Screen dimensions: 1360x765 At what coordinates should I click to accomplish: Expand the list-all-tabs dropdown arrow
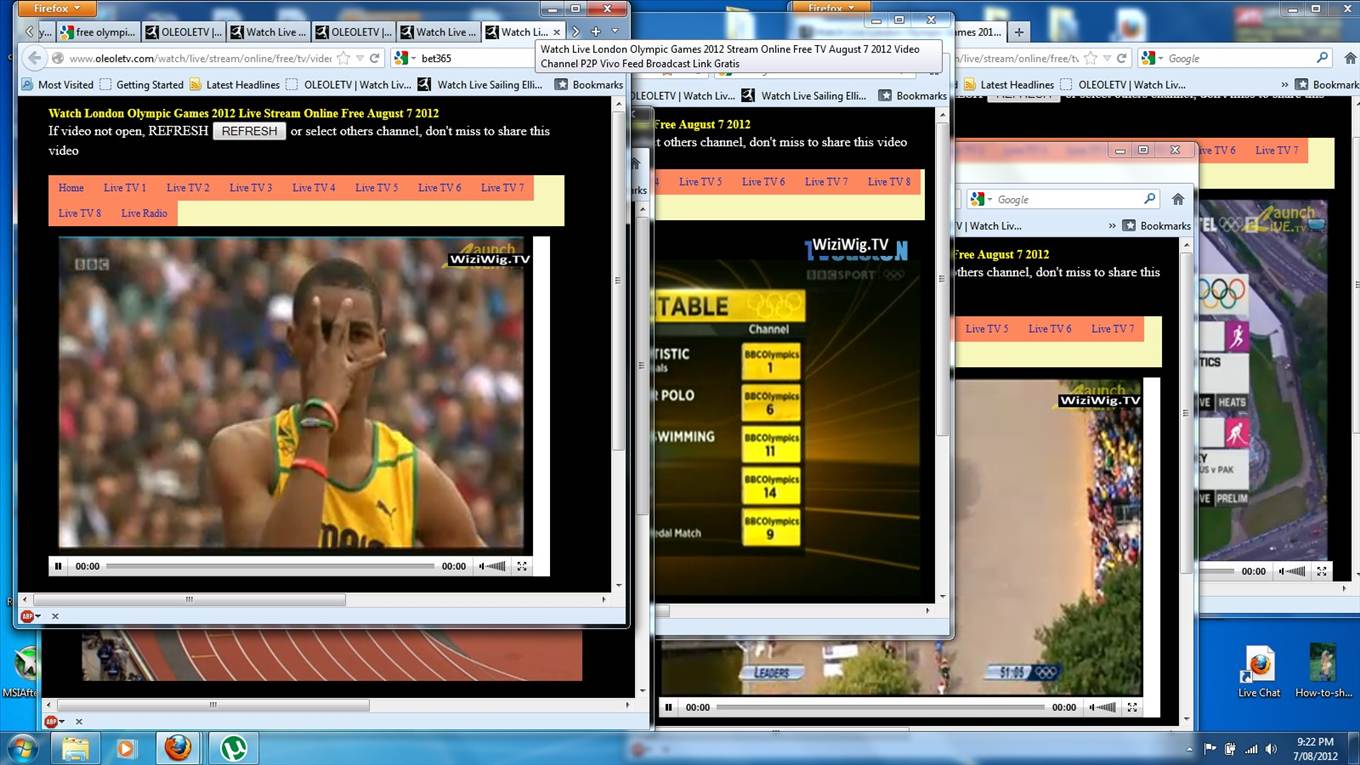tap(615, 32)
